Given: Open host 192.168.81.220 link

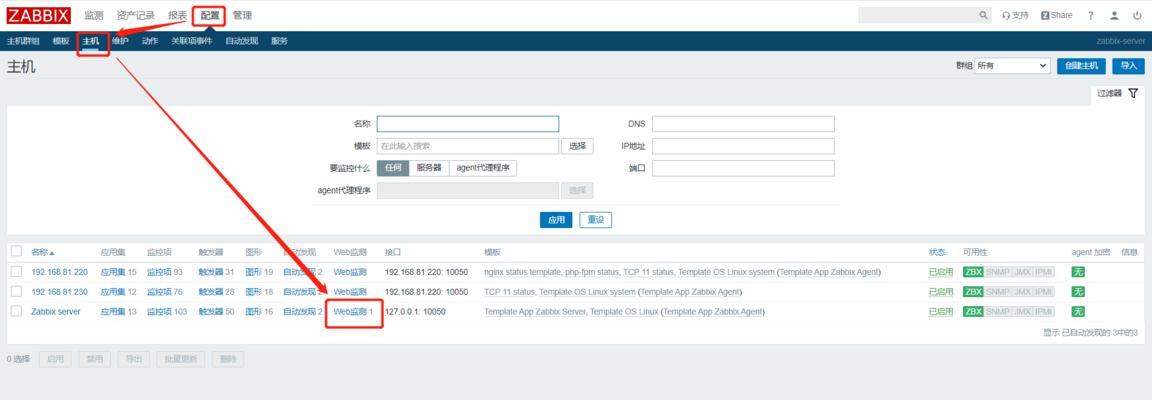Looking at the screenshot, I should pyautogui.click(x=60, y=272).
